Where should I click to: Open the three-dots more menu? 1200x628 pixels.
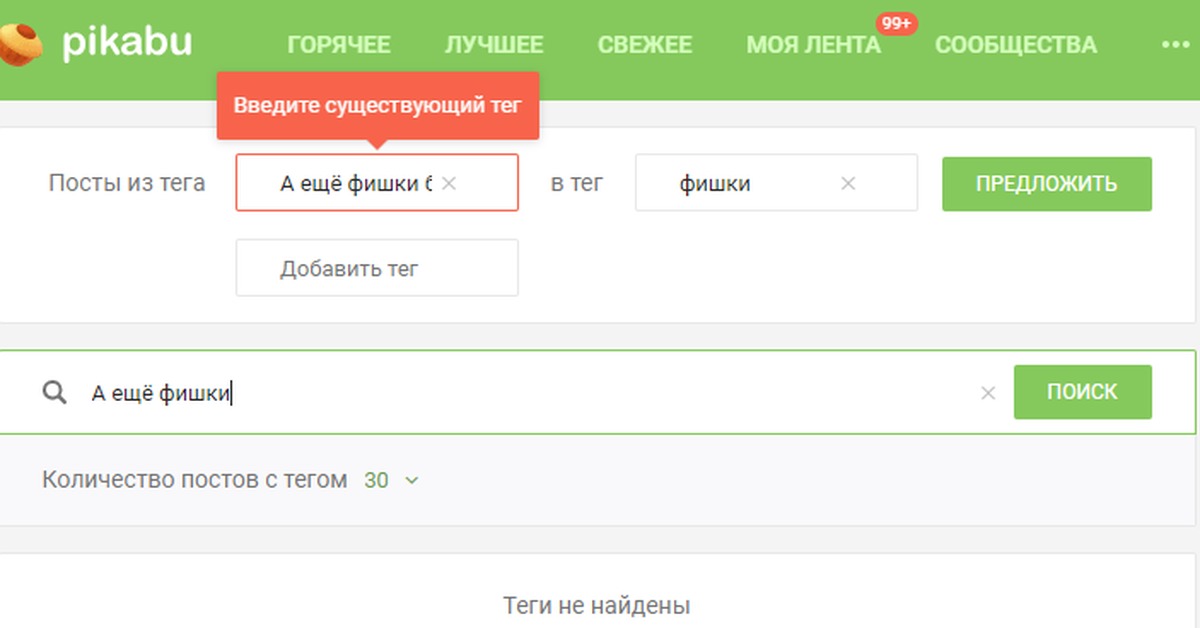click(x=1177, y=45)
